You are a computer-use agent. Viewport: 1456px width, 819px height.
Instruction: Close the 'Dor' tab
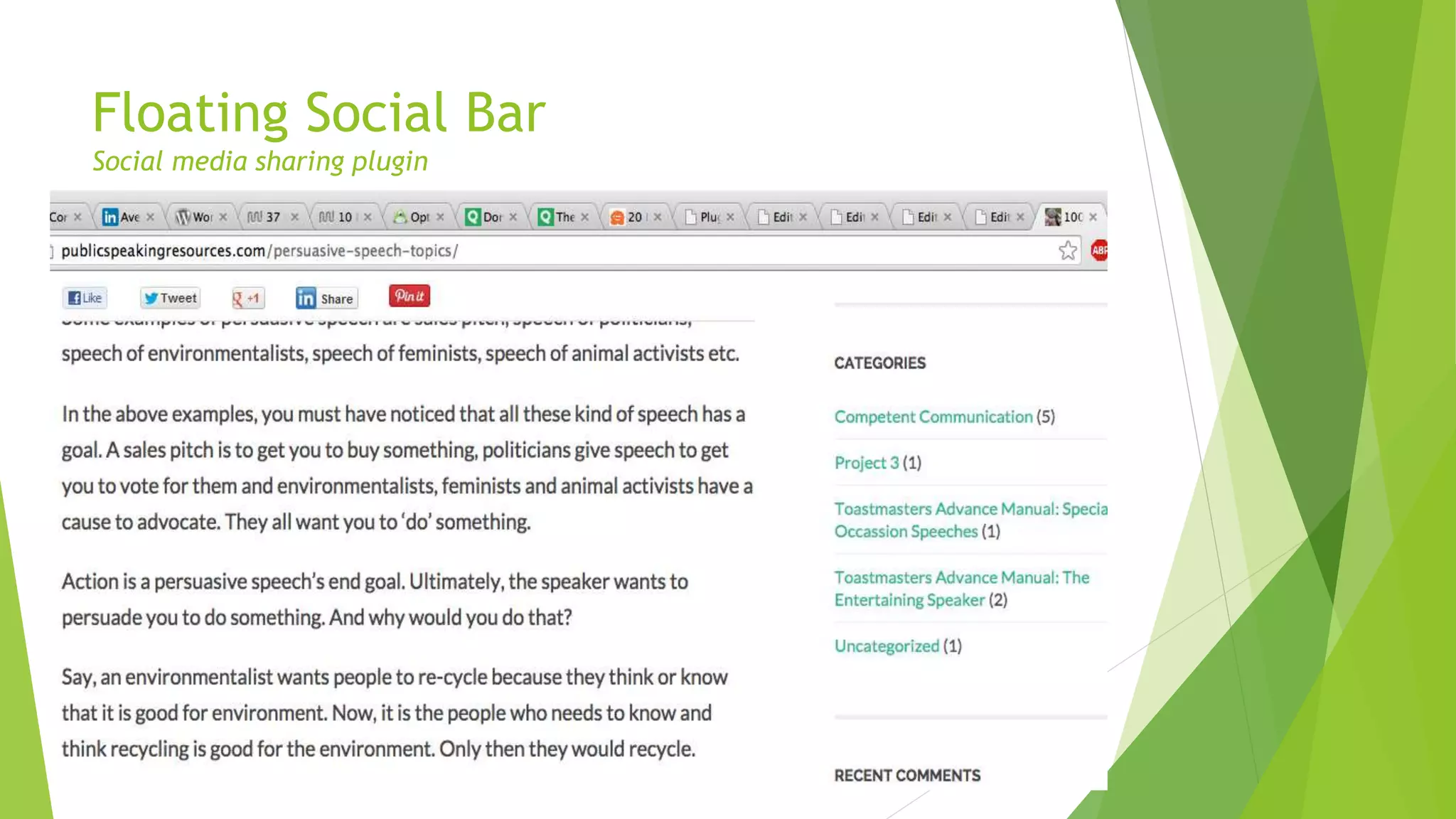coord(513,217)
